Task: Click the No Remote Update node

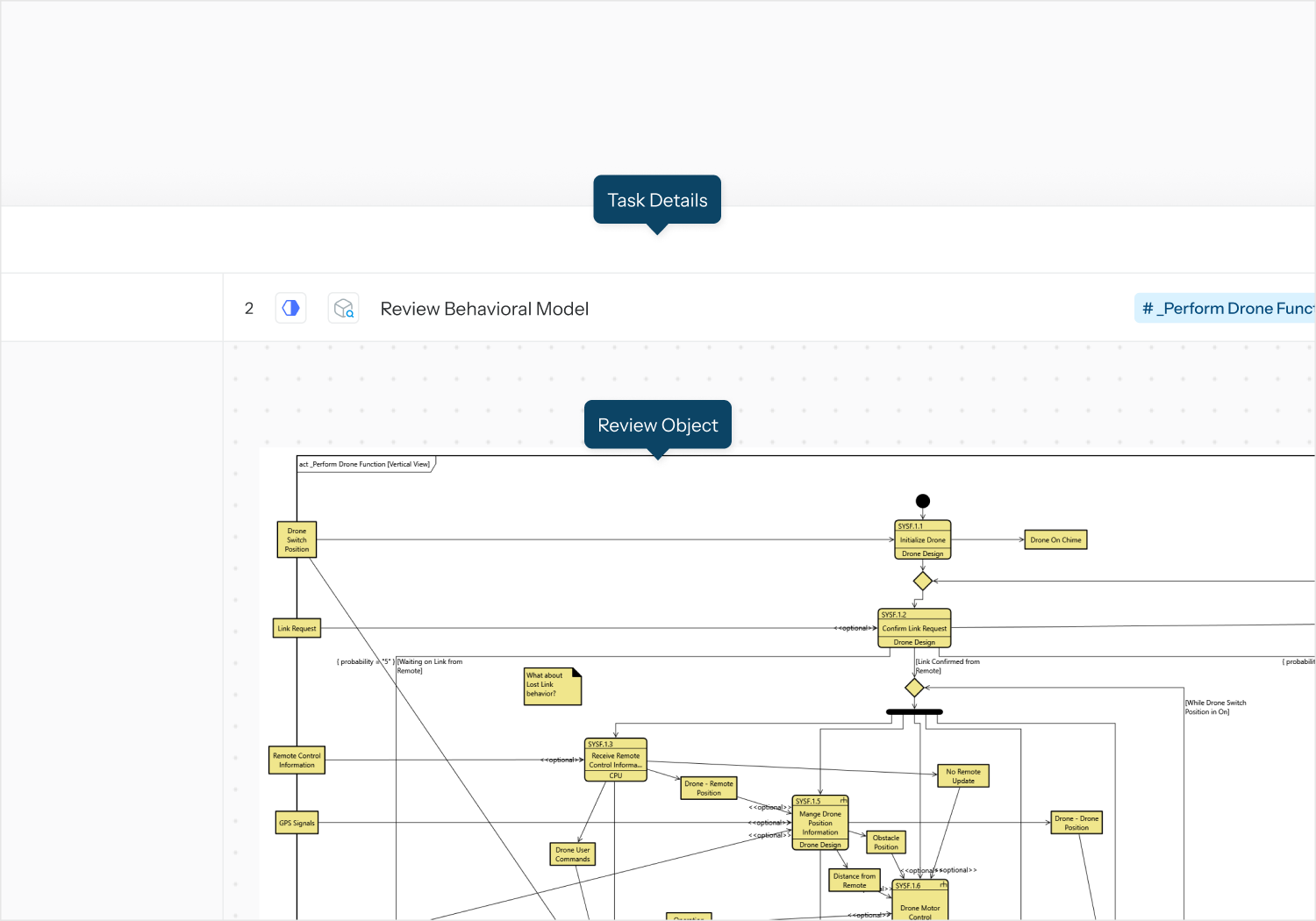Action: click(962, 776)
